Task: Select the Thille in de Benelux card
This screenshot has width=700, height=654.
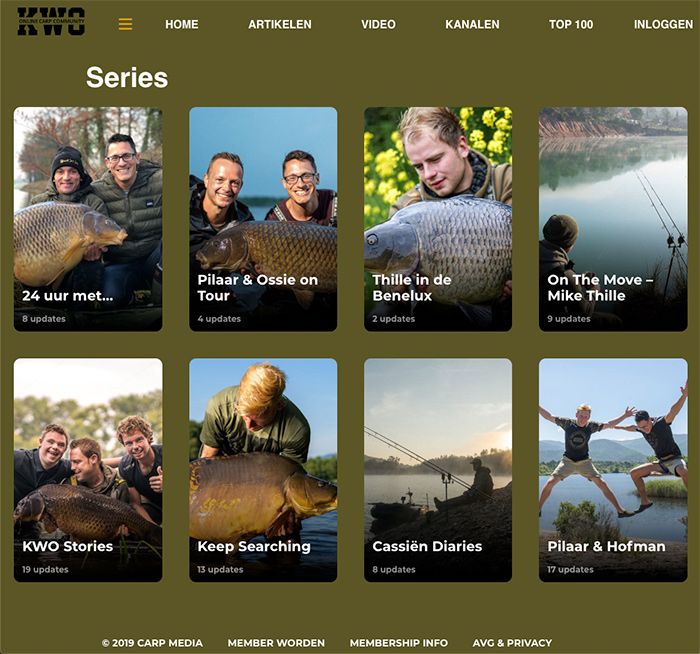Action: (x=438, y=219)
